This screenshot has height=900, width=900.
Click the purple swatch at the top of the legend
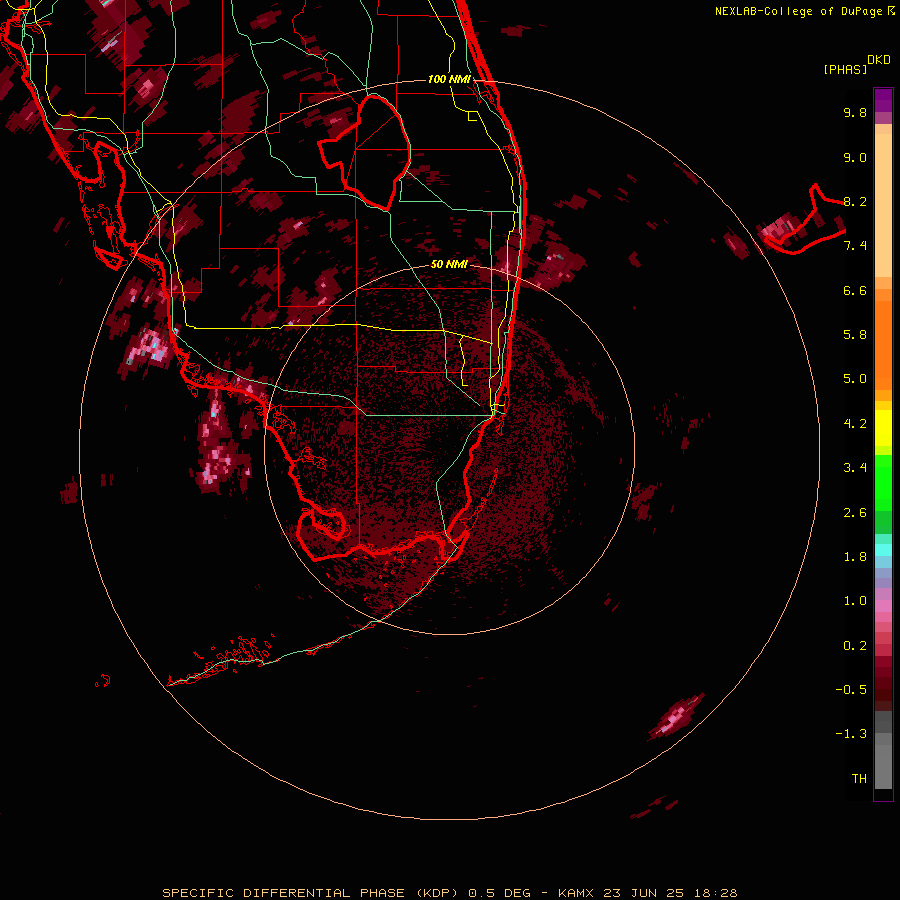pos(883,100)
